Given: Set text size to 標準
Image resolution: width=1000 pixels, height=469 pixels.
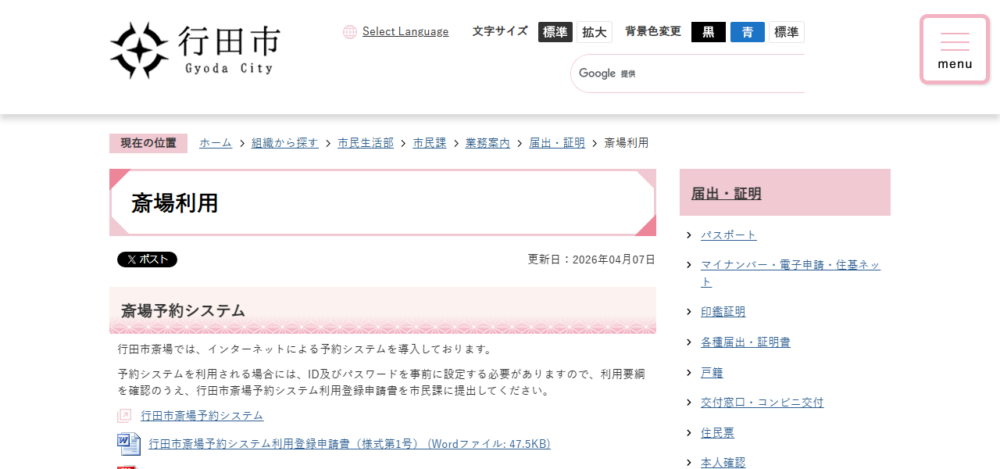Looking at the screenshot, I should [555, 32].
